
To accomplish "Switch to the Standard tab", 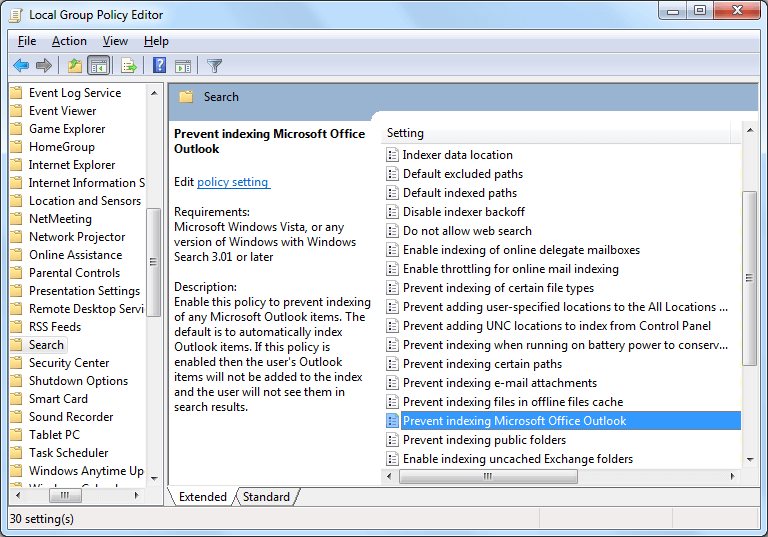I will click(x=266, y=497).
